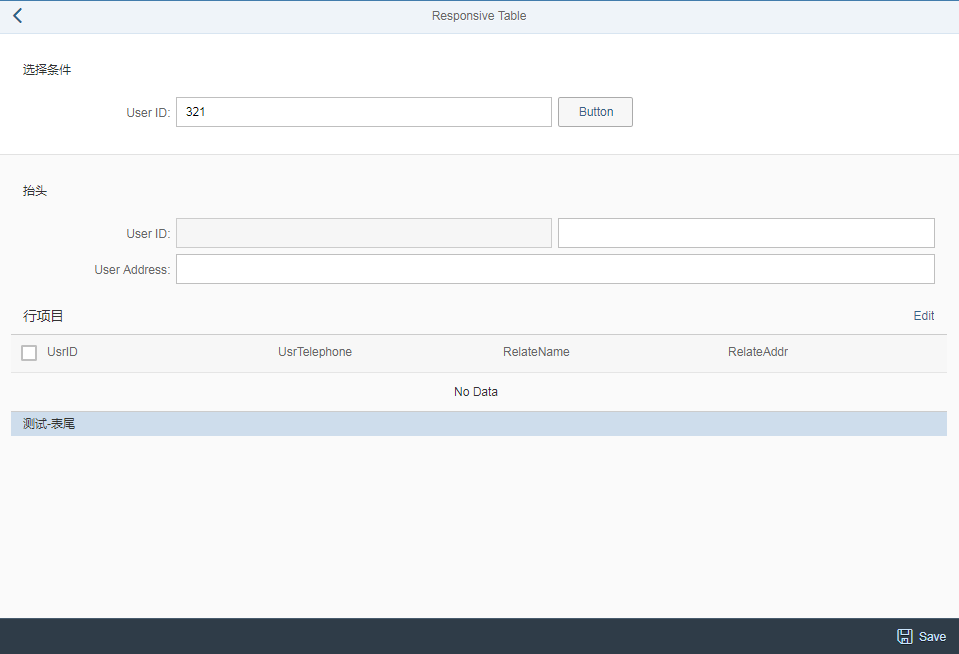959x654 pixels.
Task: Click the 抬头 section title
Action: click(35, 191)
